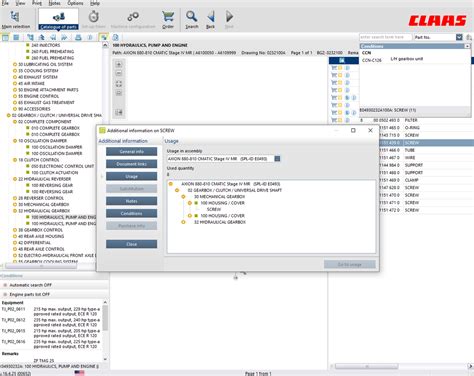Click the highlighted yellow-framed toolbar icon
Viewport: 474px width, 376px height.
[104, 37]
